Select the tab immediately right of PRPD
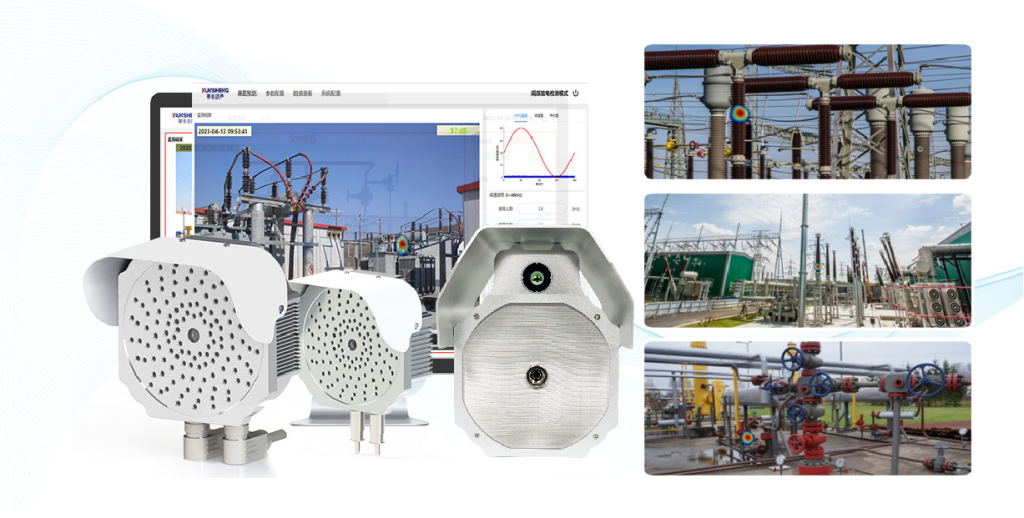1024x518 pixels. pyautogui.click(x=538, y=116)
